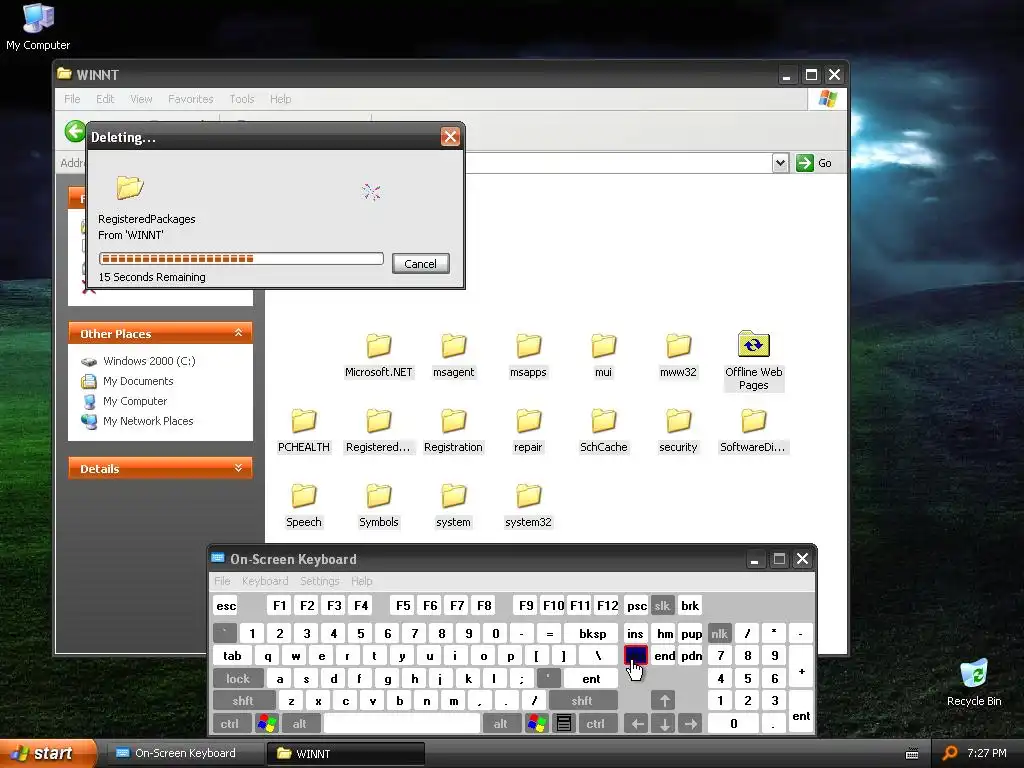Click the My Computer desktop icon
1024x768 pixels.
pos(38,27)
